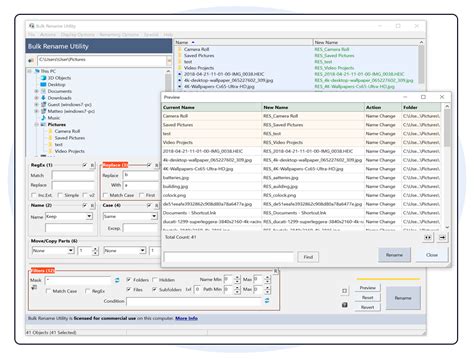Click the R reset icon of the Filters (12) panel
This screenshot has width=474, height=360.
(275, 271)
